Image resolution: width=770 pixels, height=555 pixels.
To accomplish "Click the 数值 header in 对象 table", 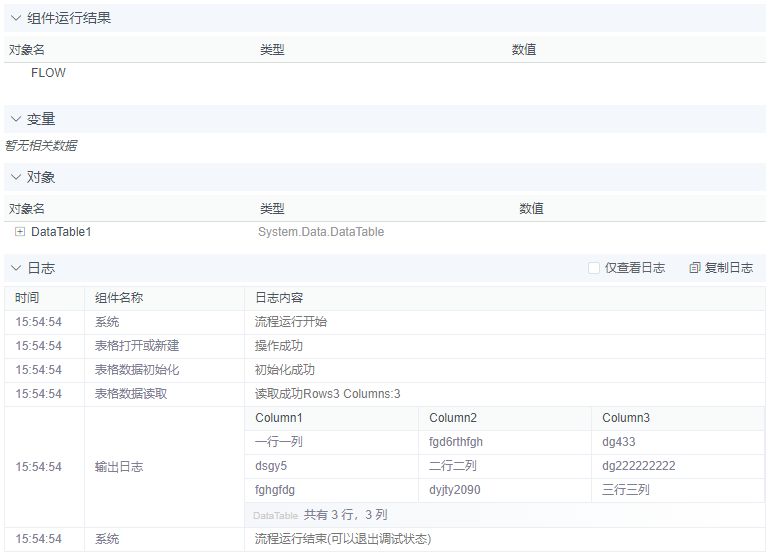I will pos(531,209).
